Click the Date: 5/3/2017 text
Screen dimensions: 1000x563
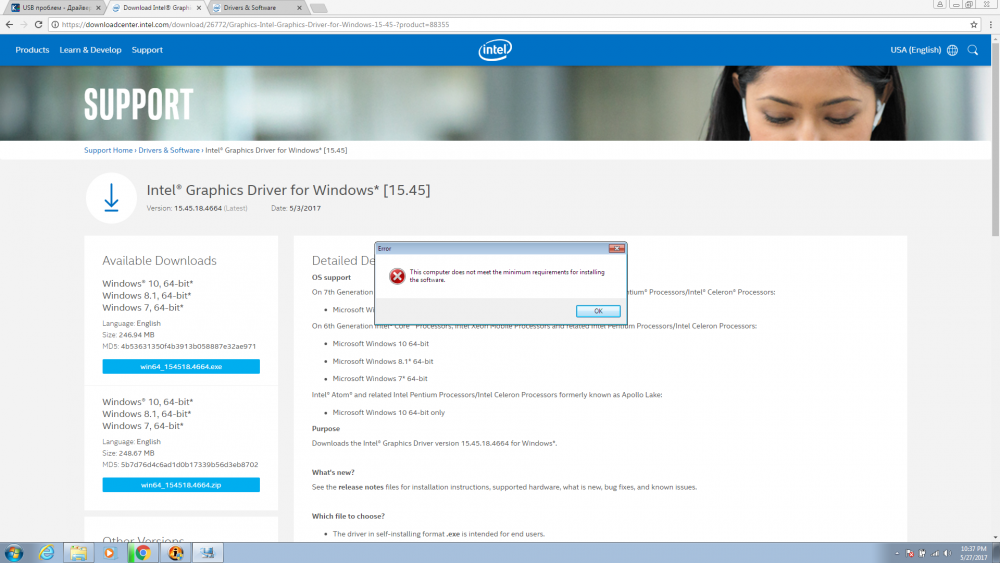point(296,208)
